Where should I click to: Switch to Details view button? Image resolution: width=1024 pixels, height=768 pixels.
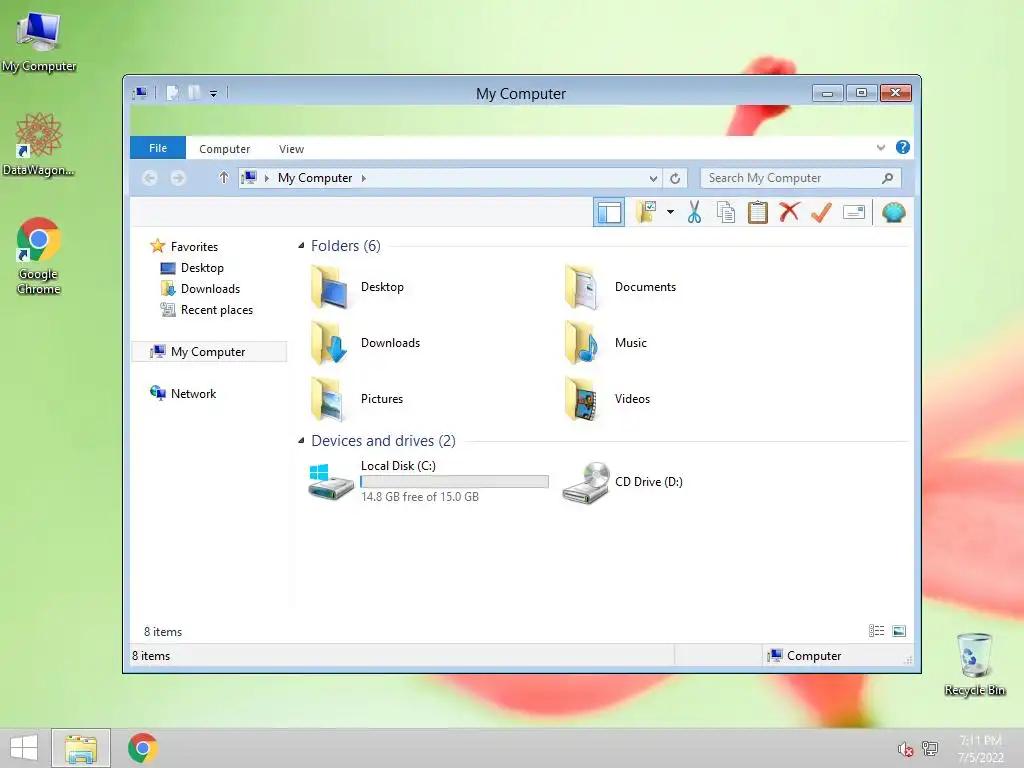pos(876,630)
